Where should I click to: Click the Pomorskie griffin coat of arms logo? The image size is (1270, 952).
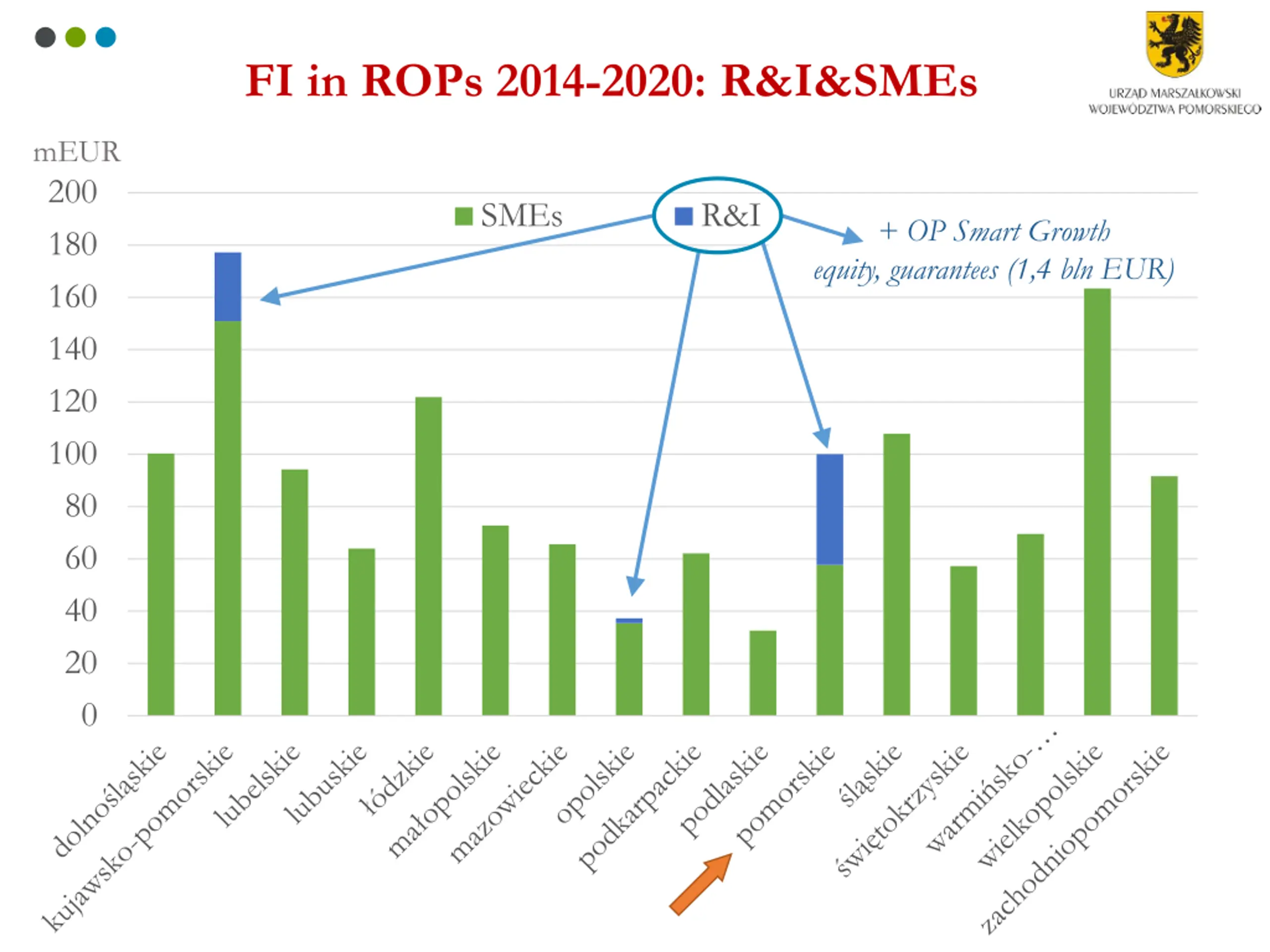1175,44
